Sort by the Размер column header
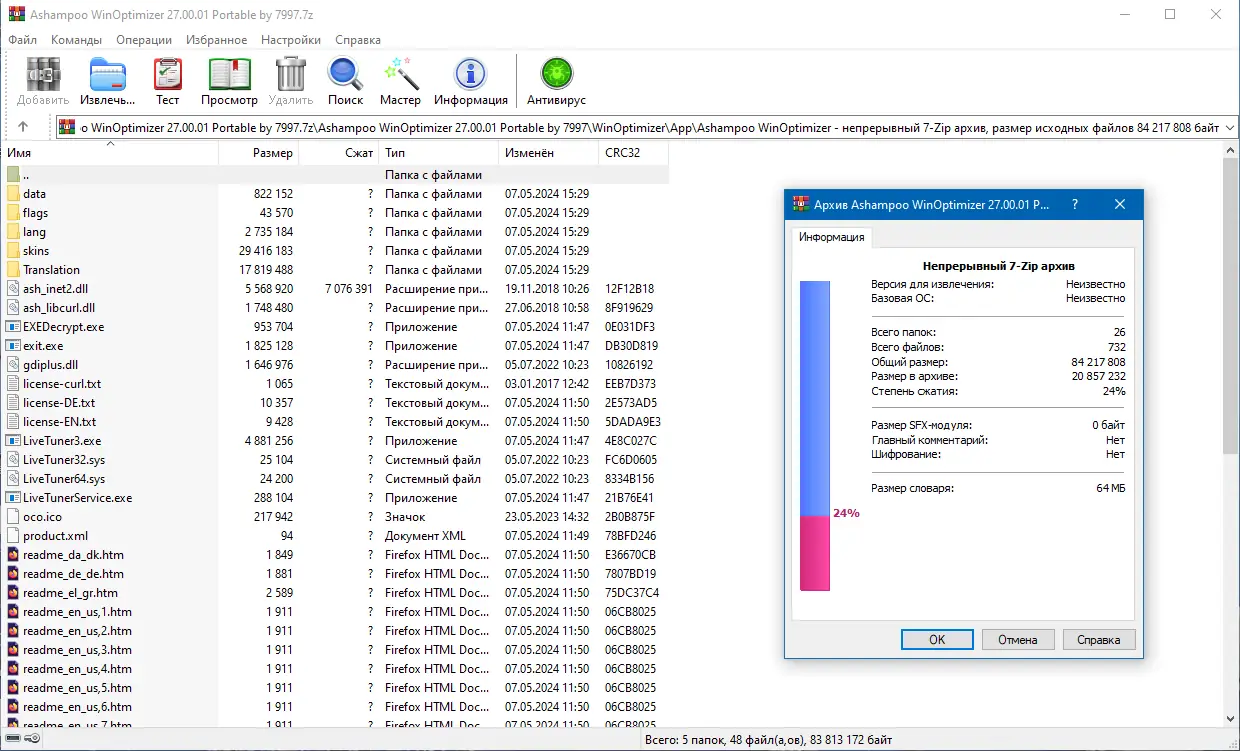Viewport: 1240px width, 751px height. (258, 153)
